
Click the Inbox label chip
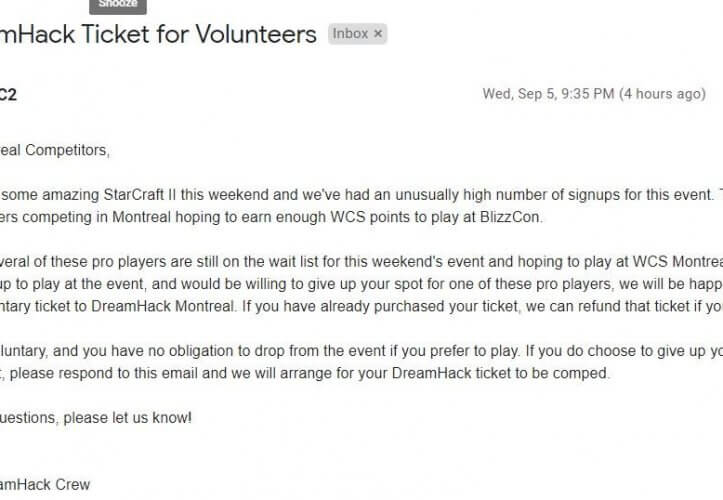coord(350,33)
